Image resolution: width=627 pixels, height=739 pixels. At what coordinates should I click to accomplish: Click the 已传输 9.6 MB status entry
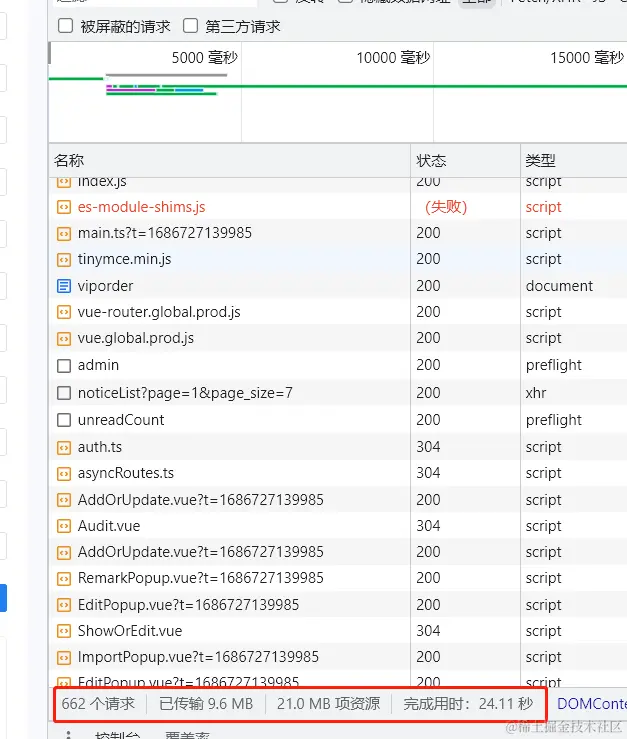pos(206,704)
